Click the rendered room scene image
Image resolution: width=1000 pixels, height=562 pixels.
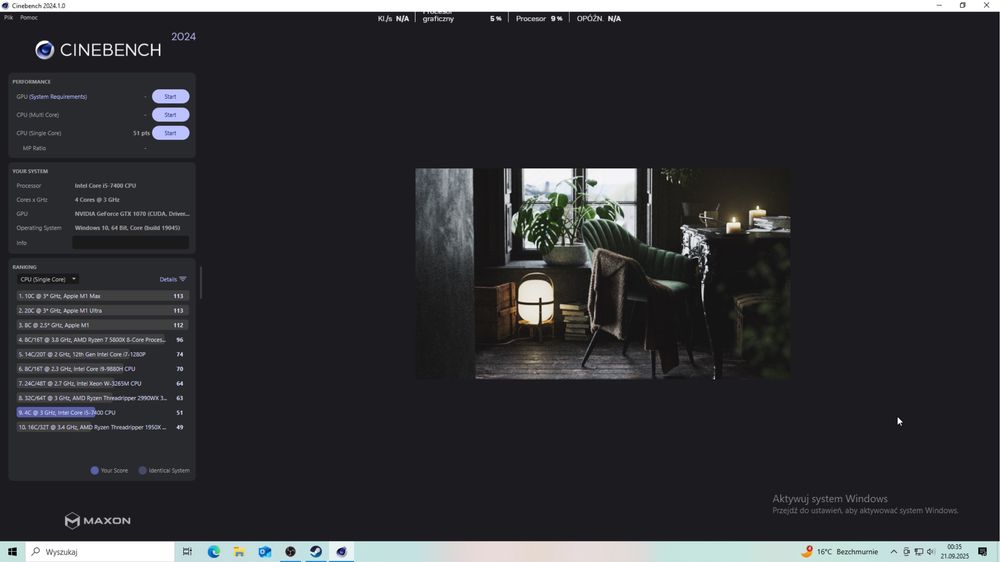603,274
